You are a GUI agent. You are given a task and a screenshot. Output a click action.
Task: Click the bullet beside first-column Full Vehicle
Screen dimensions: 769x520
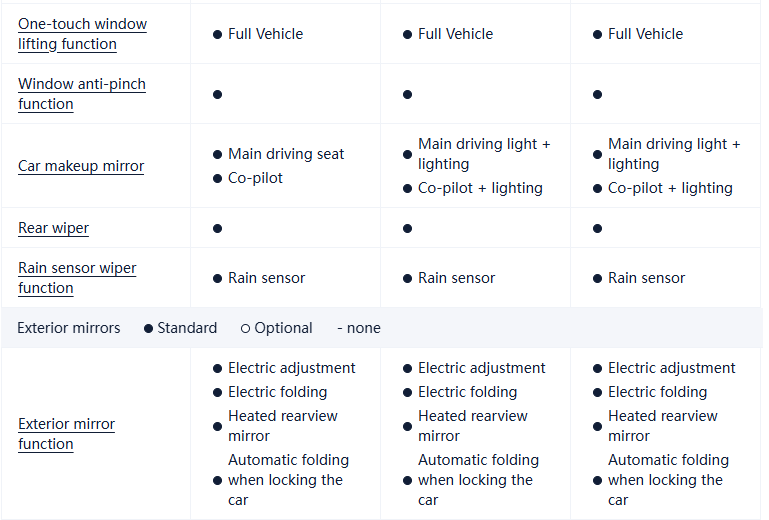pos(217,34)
